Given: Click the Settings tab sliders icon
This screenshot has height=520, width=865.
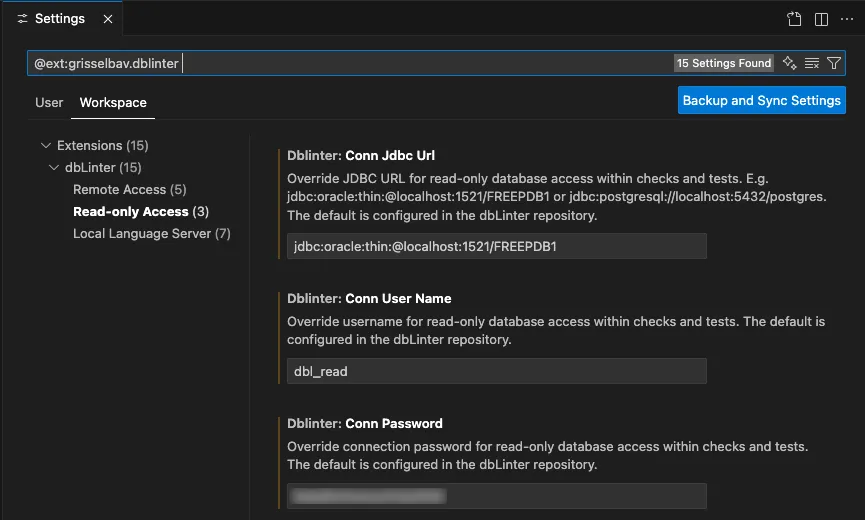Looking at the screenshot, I should click(x=22, y=19).
